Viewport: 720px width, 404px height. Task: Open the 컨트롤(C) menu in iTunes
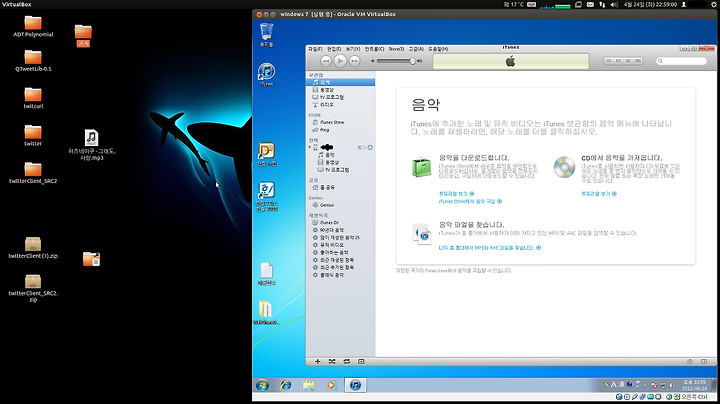coord(374,49)
